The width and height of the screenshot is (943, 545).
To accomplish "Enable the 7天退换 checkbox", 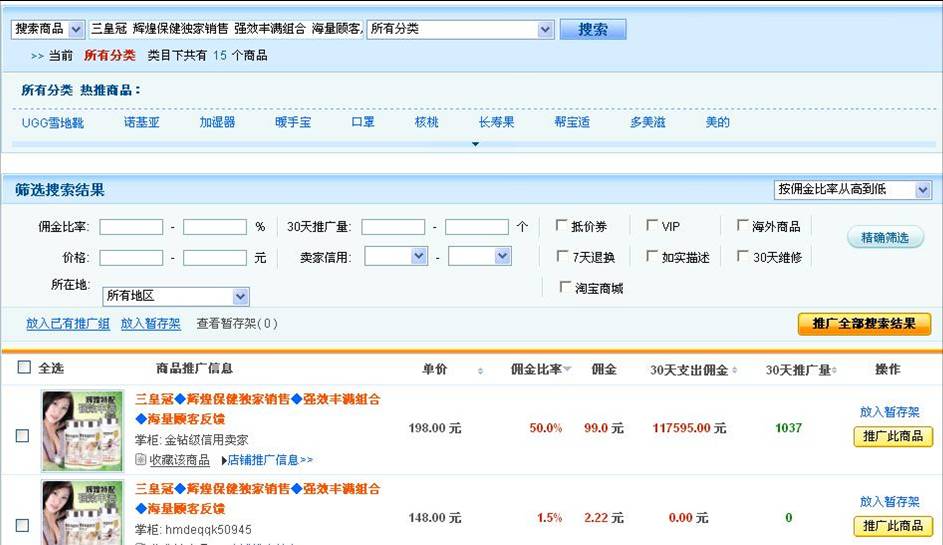I will pos(562,256).
